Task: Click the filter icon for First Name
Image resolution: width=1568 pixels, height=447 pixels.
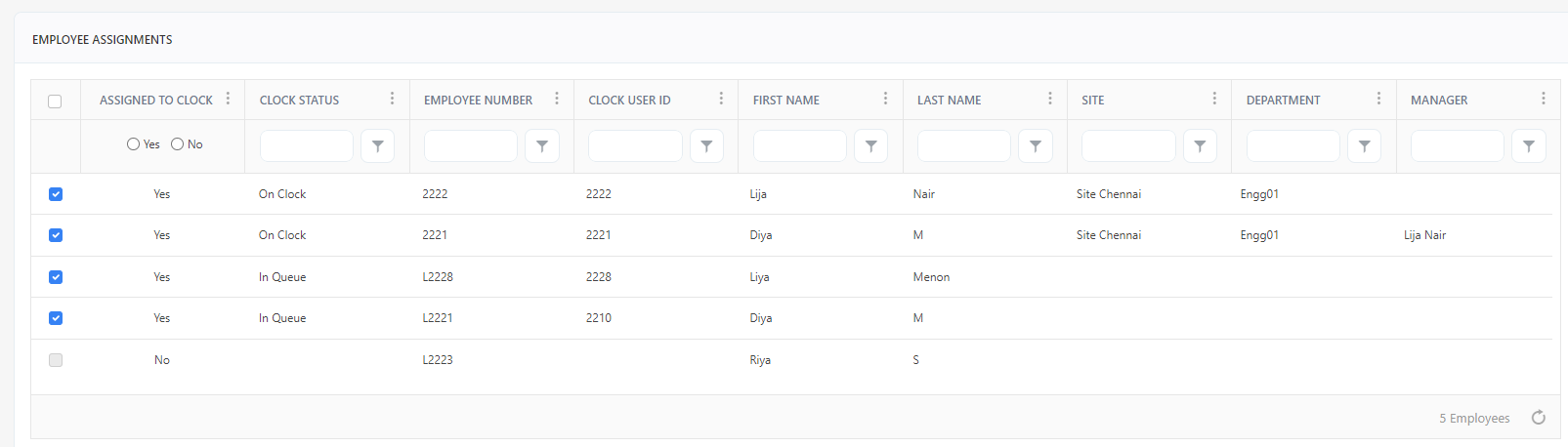Action: pos(870,145)
